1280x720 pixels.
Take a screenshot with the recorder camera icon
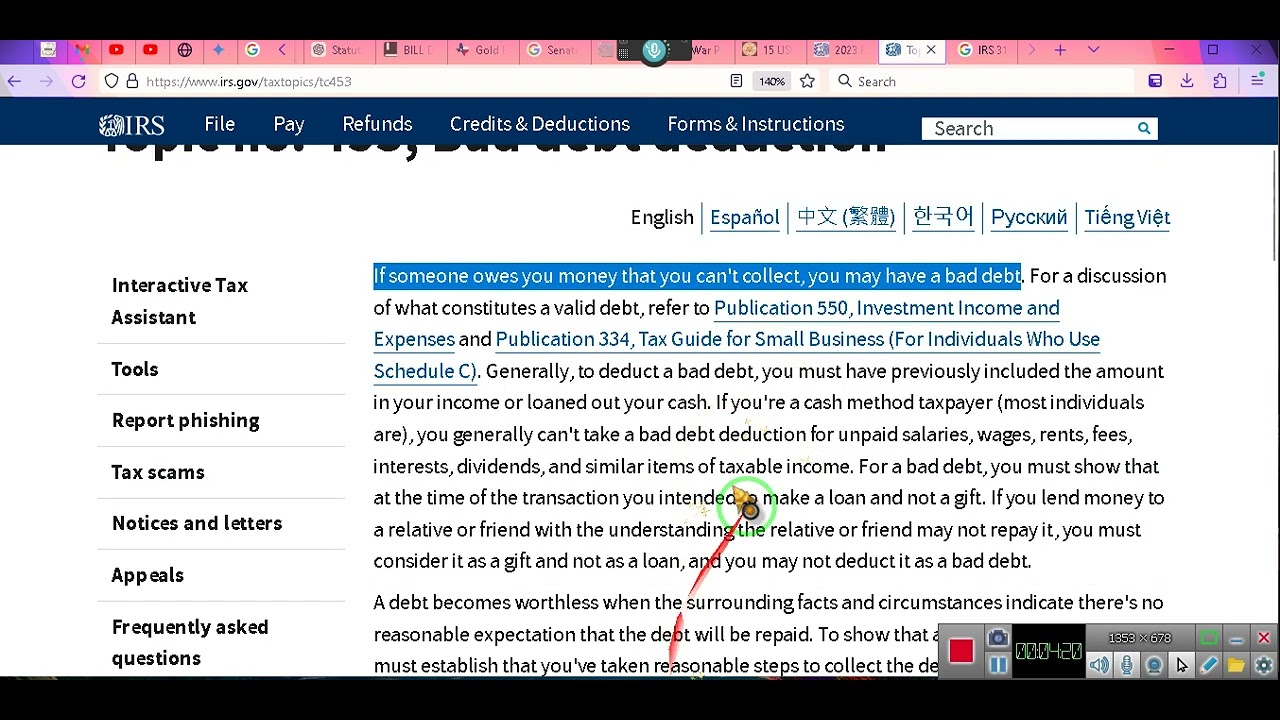[997, 639]
